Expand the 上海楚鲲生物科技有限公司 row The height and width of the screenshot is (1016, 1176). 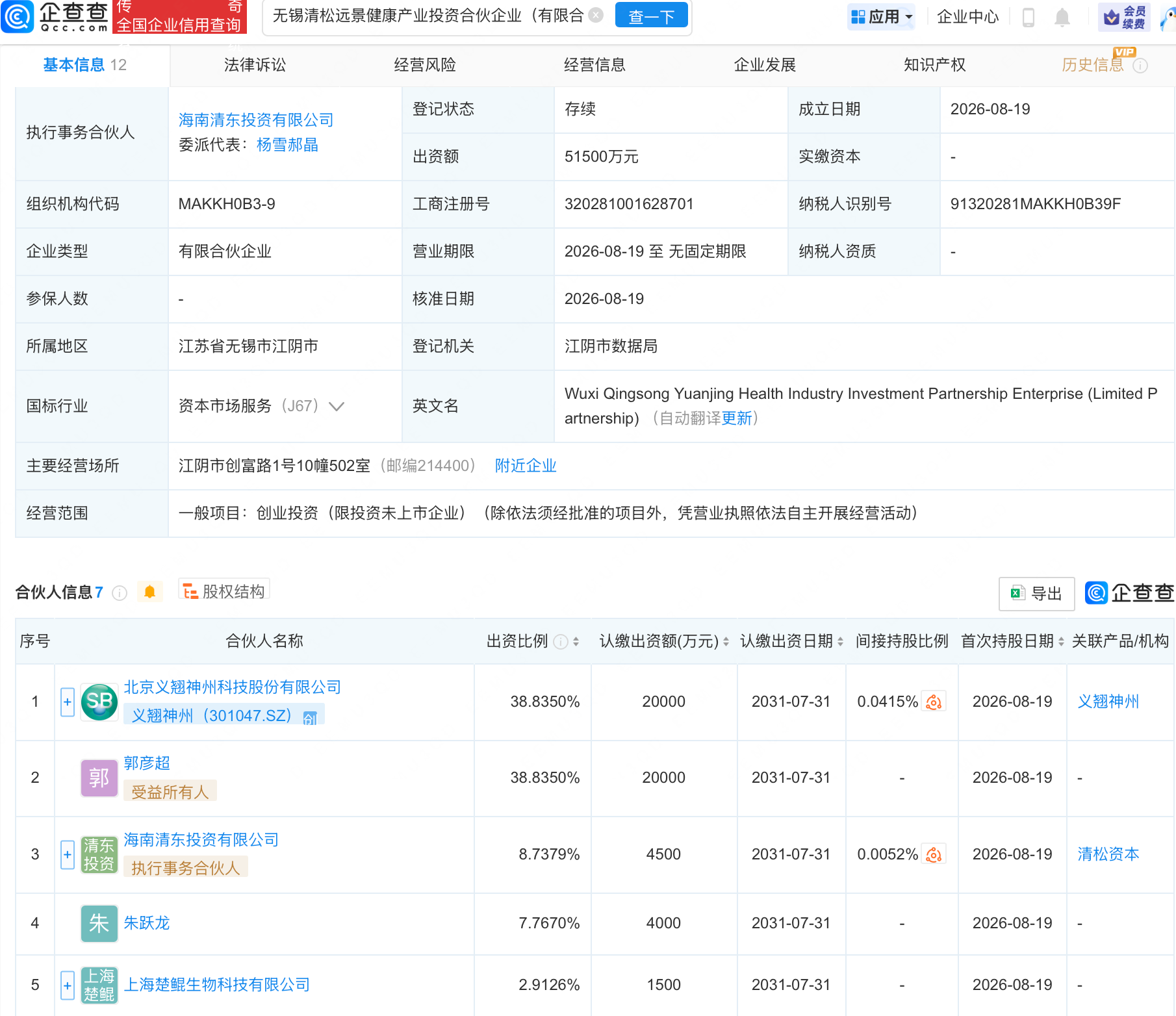tap(68, 985)
